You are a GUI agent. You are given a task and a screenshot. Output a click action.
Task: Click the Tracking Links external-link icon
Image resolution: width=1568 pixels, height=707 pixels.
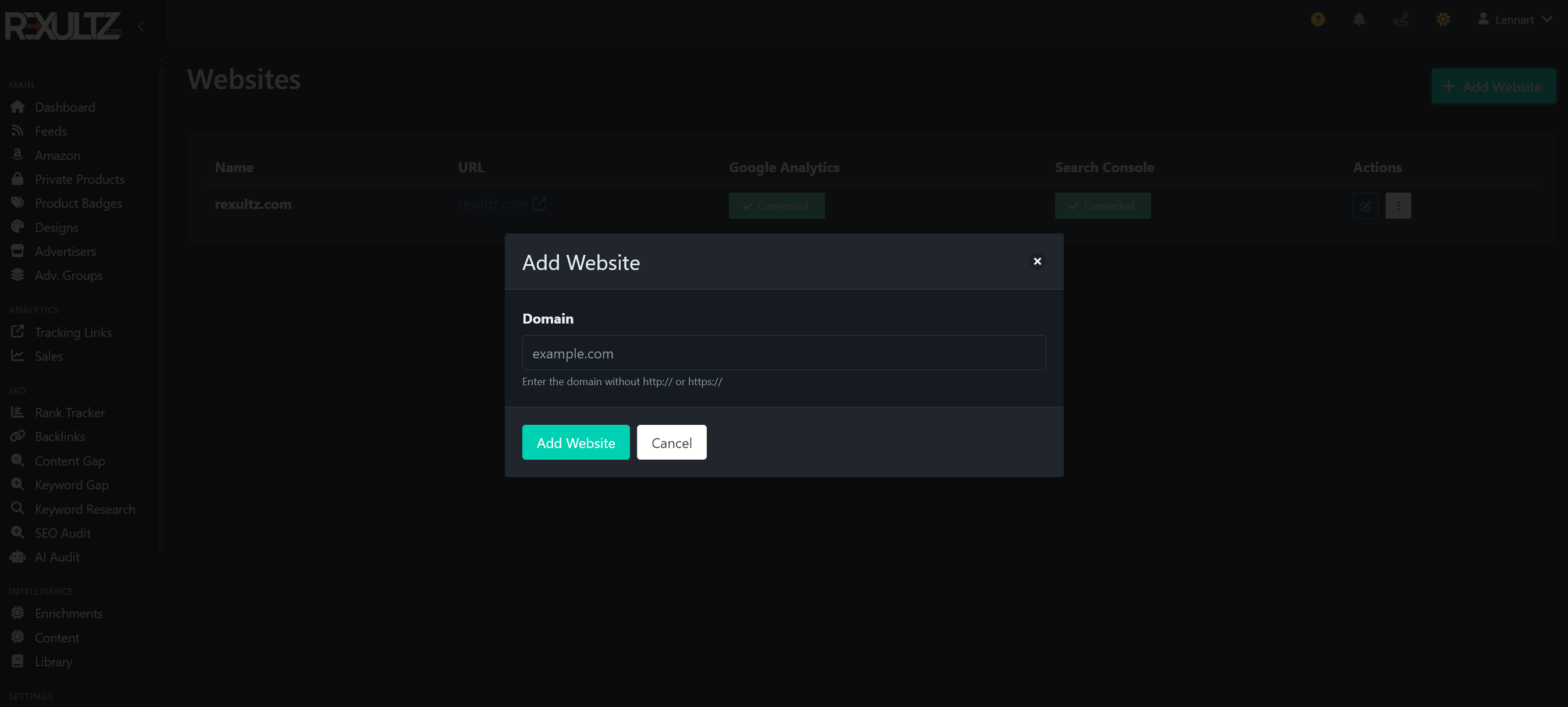pos(17,332)
